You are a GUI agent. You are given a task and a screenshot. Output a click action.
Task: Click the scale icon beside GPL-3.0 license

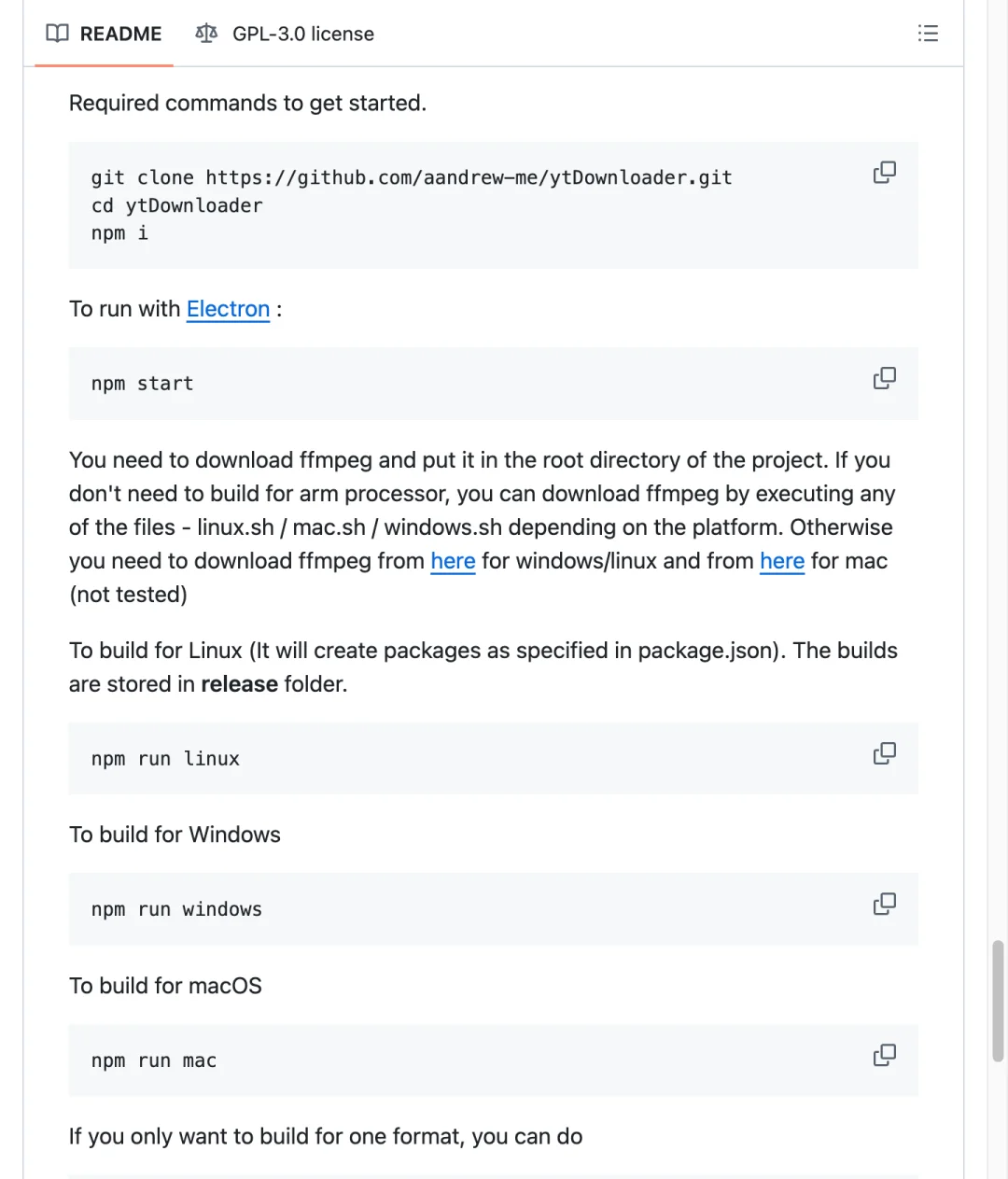[x=206, y=34]
